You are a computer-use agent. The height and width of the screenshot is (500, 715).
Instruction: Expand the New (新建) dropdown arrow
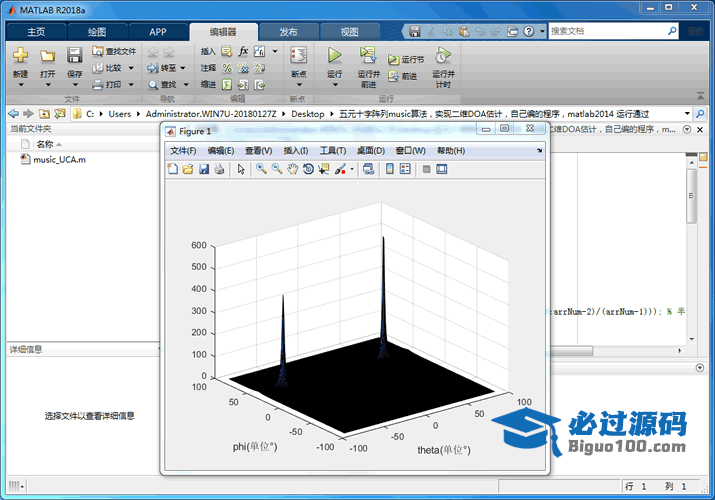tap(21, 85)
